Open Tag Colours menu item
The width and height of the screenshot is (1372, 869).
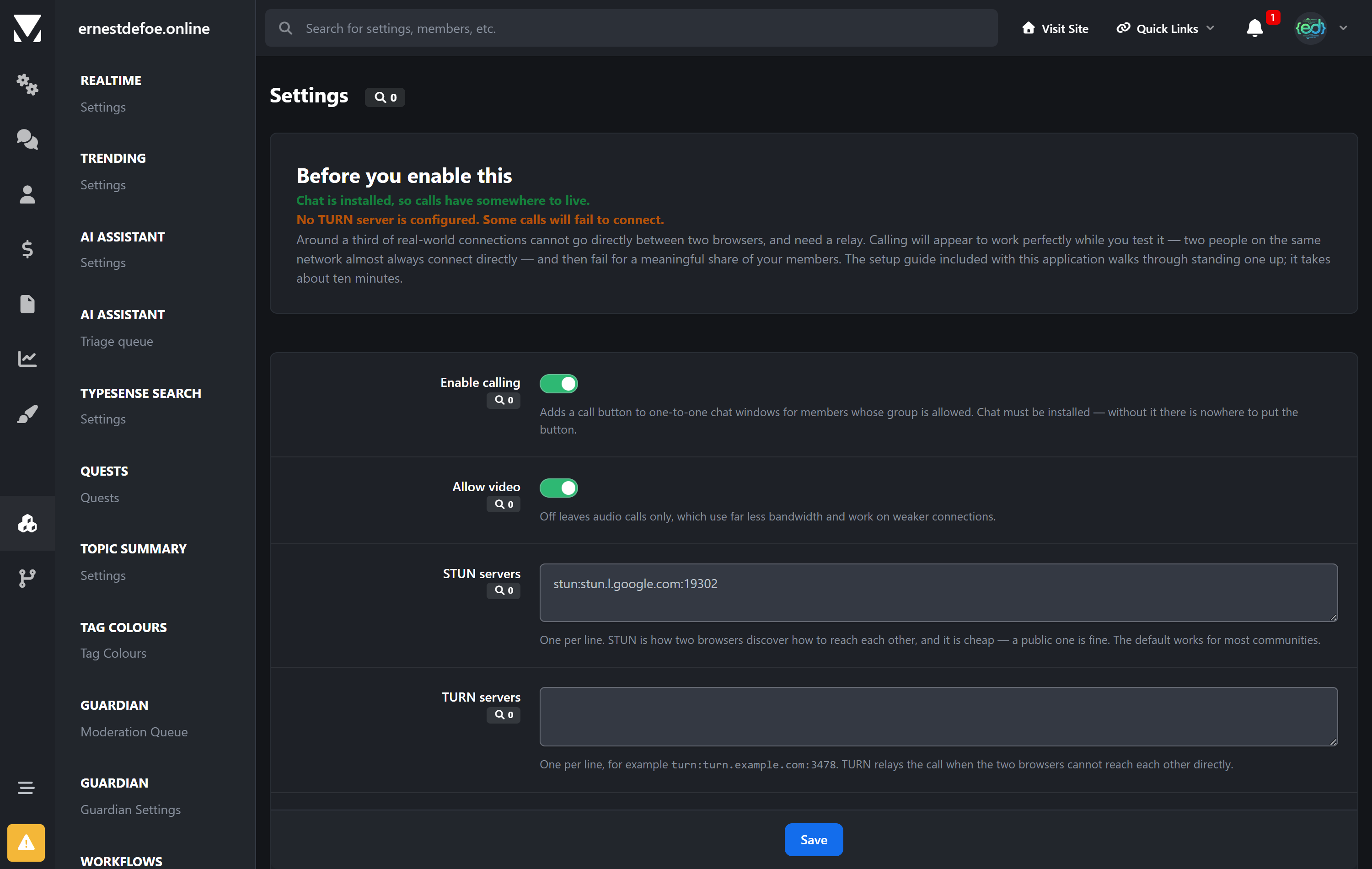[x=113, y=653]
